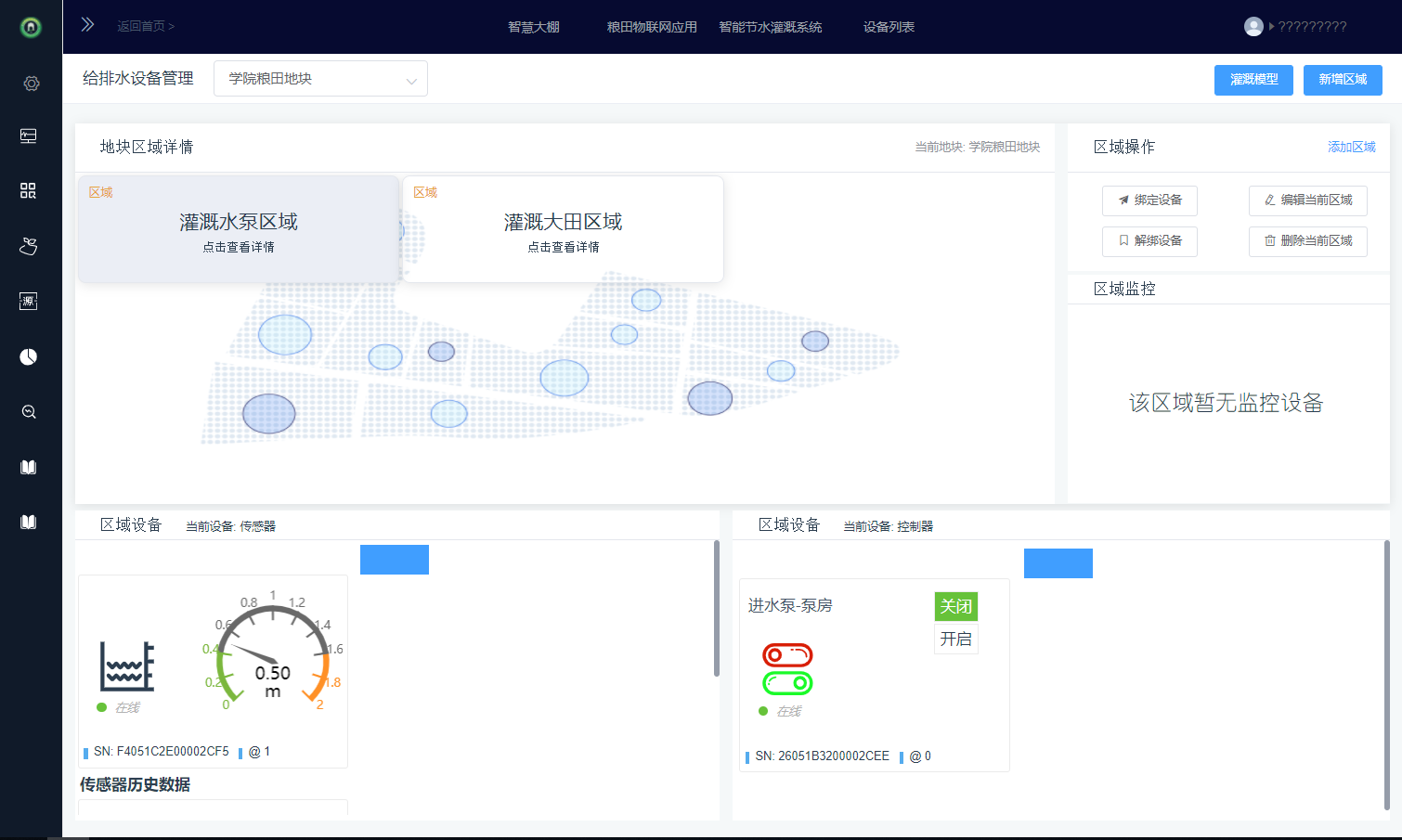Click the 添加区域 link in 区域操作 panel

click(x=1351, y=146)
